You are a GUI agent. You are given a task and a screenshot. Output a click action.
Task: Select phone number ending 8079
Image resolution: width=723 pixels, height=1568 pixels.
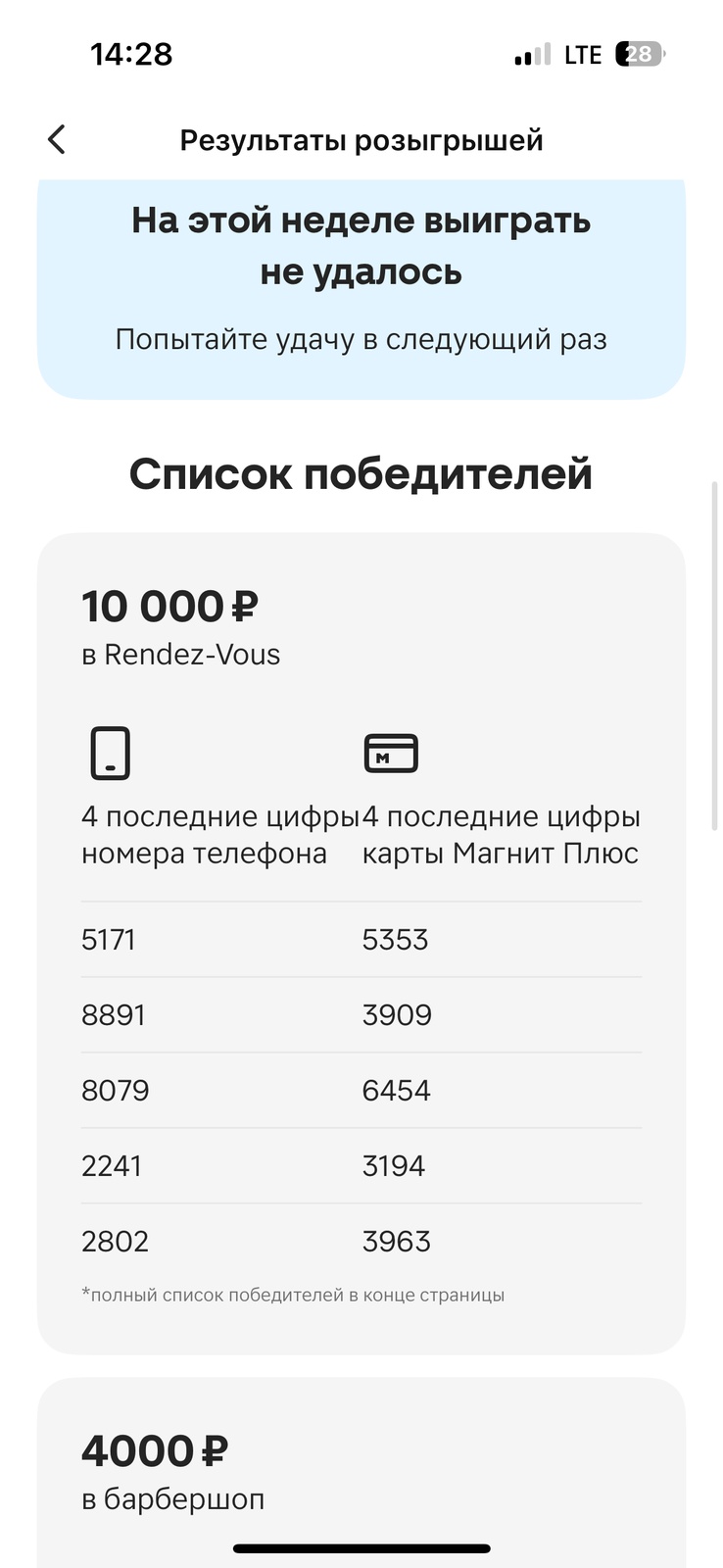coord(116,1091)
